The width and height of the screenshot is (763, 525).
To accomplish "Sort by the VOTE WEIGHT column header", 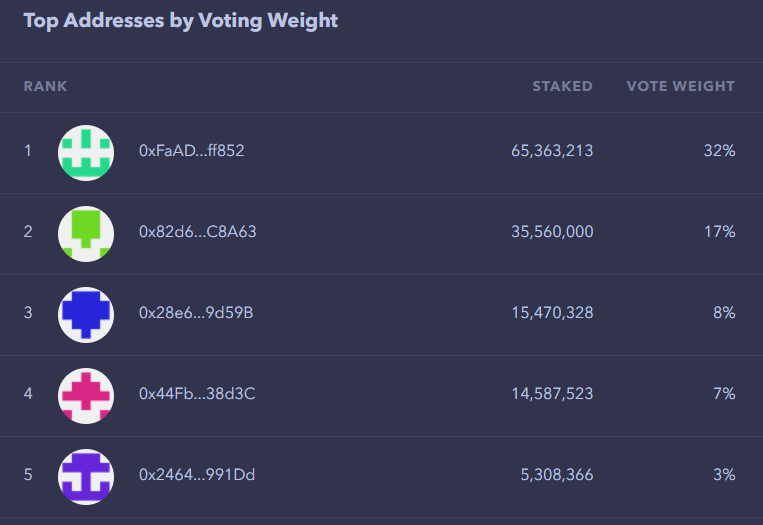I will pyautogui.click(x=681, y=86).
